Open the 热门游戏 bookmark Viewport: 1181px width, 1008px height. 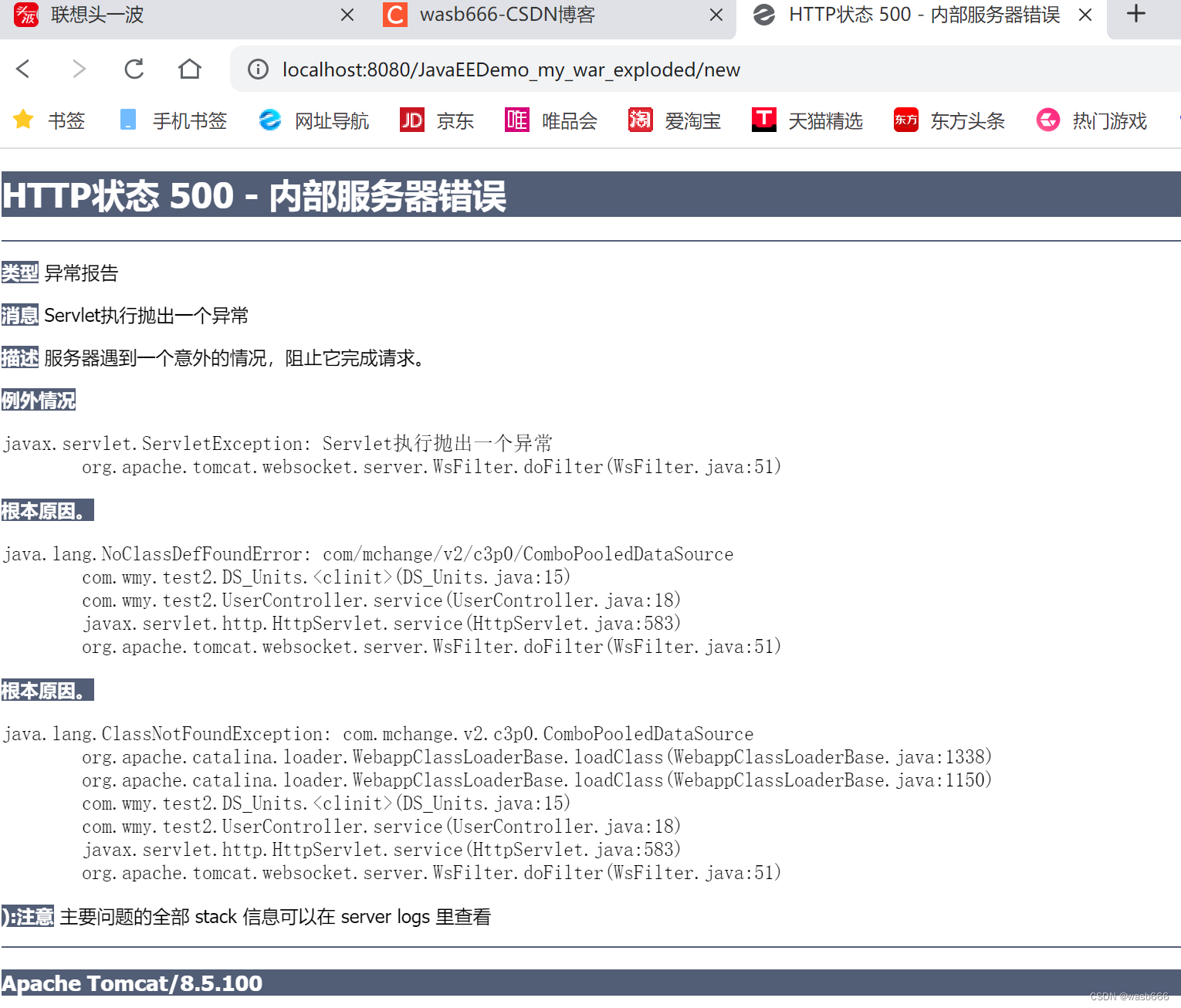1091,120
